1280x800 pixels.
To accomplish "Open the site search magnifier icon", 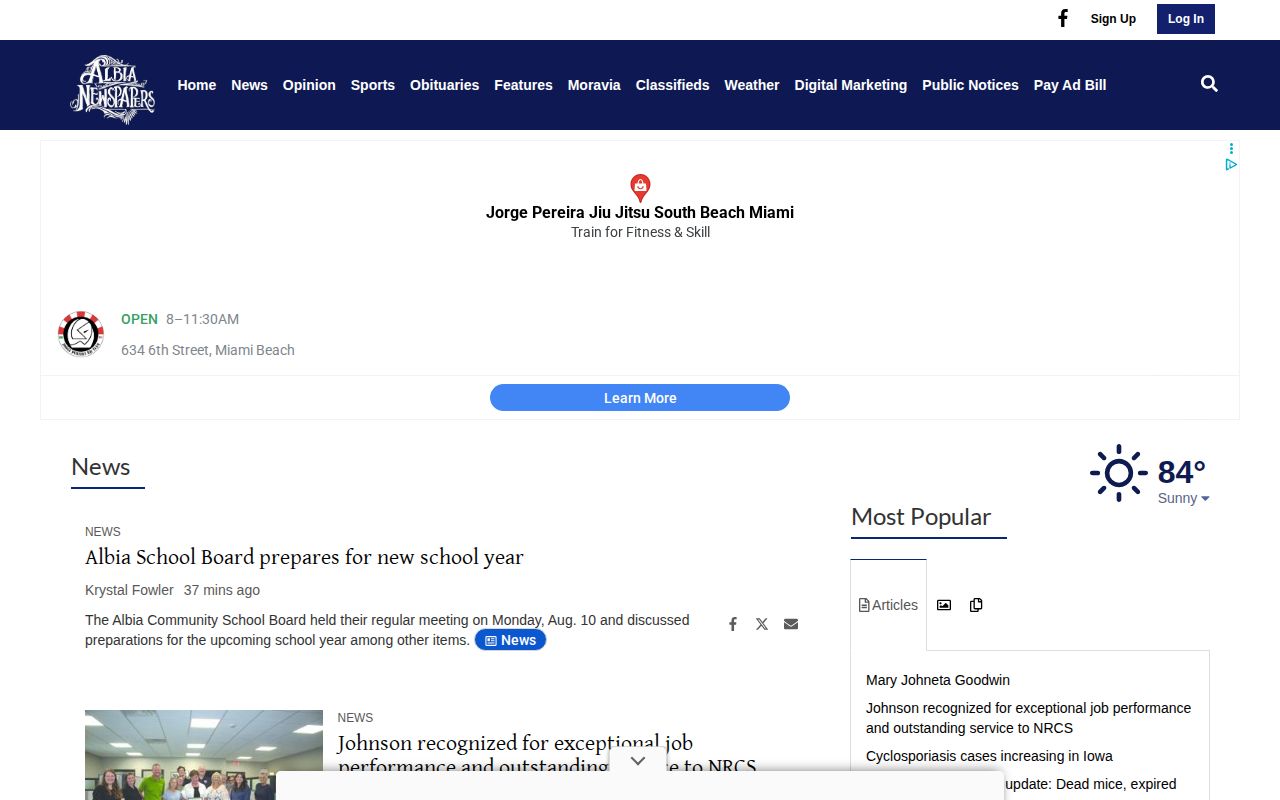I will (x=1209, y=84).
